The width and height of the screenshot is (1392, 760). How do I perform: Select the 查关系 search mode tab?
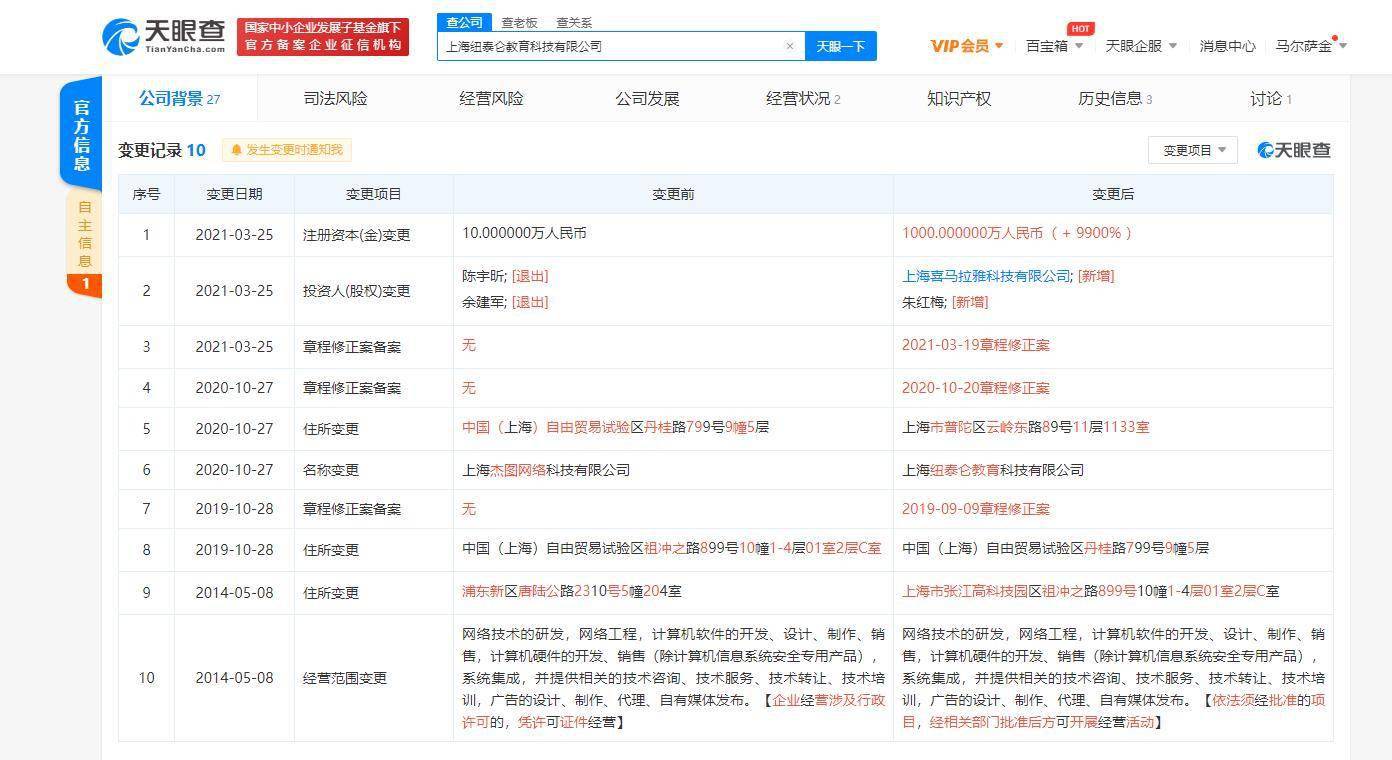click(574, 22)
